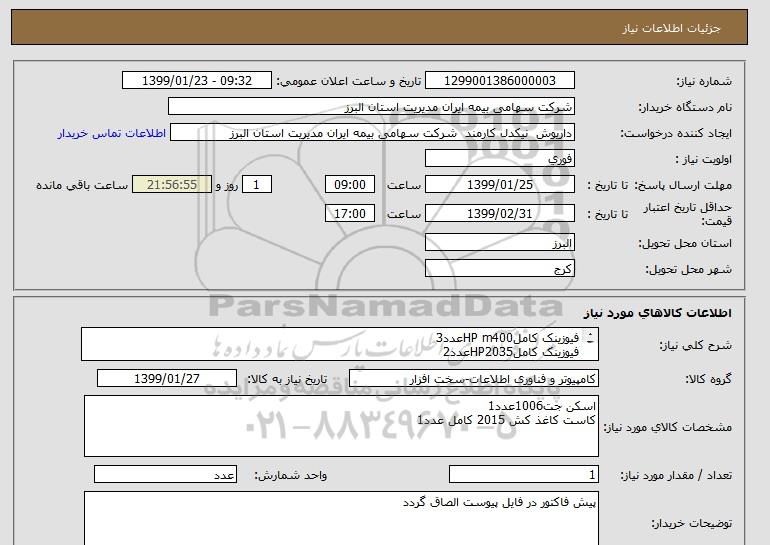Click the label نام دستگاه خریدار
Image resolution: width=770 pixels, height=545 pixels.
(x=685, y=107)
